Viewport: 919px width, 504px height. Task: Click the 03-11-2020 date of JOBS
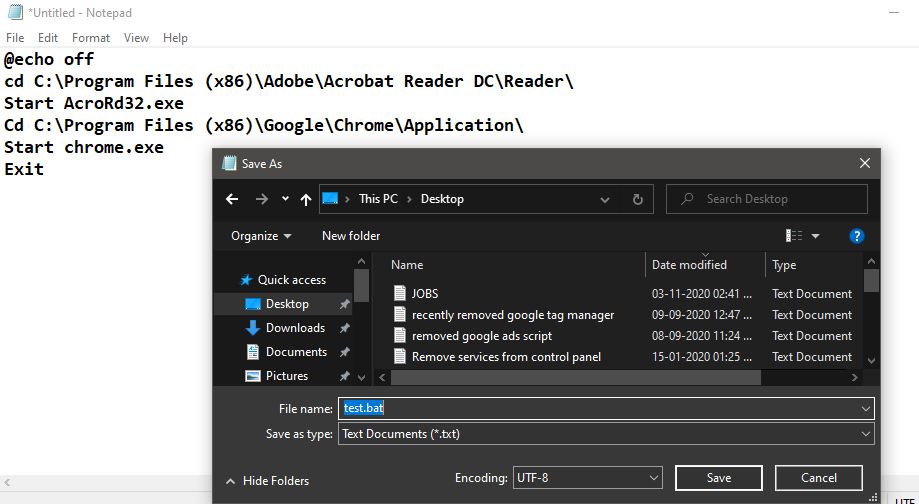pyautogui.click(x=702, y=294)
